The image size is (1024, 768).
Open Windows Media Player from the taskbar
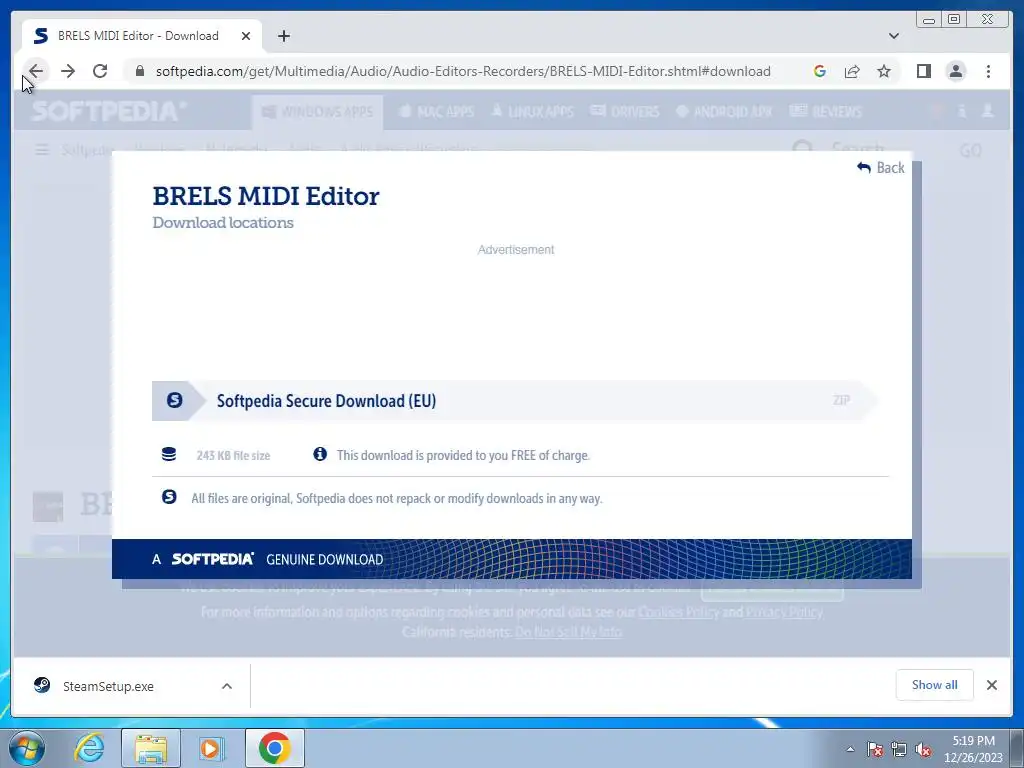(x=211, y=748)
